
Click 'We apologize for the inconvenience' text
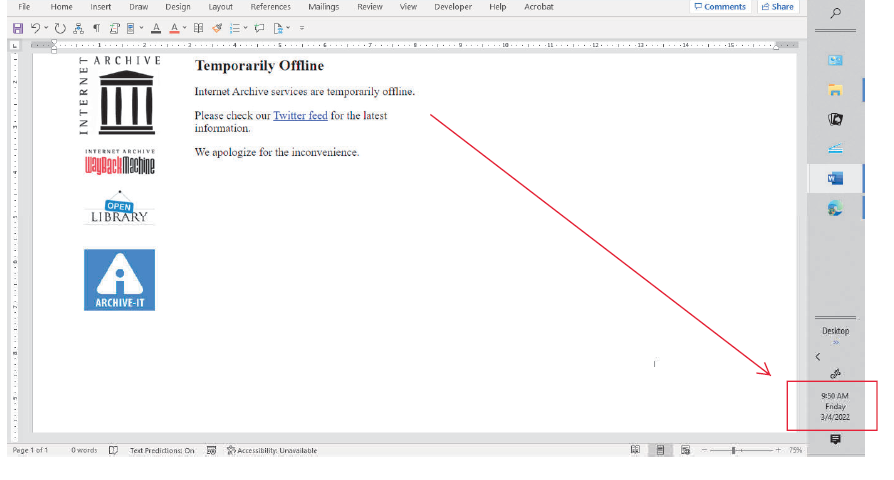click(x=277, y=152)
